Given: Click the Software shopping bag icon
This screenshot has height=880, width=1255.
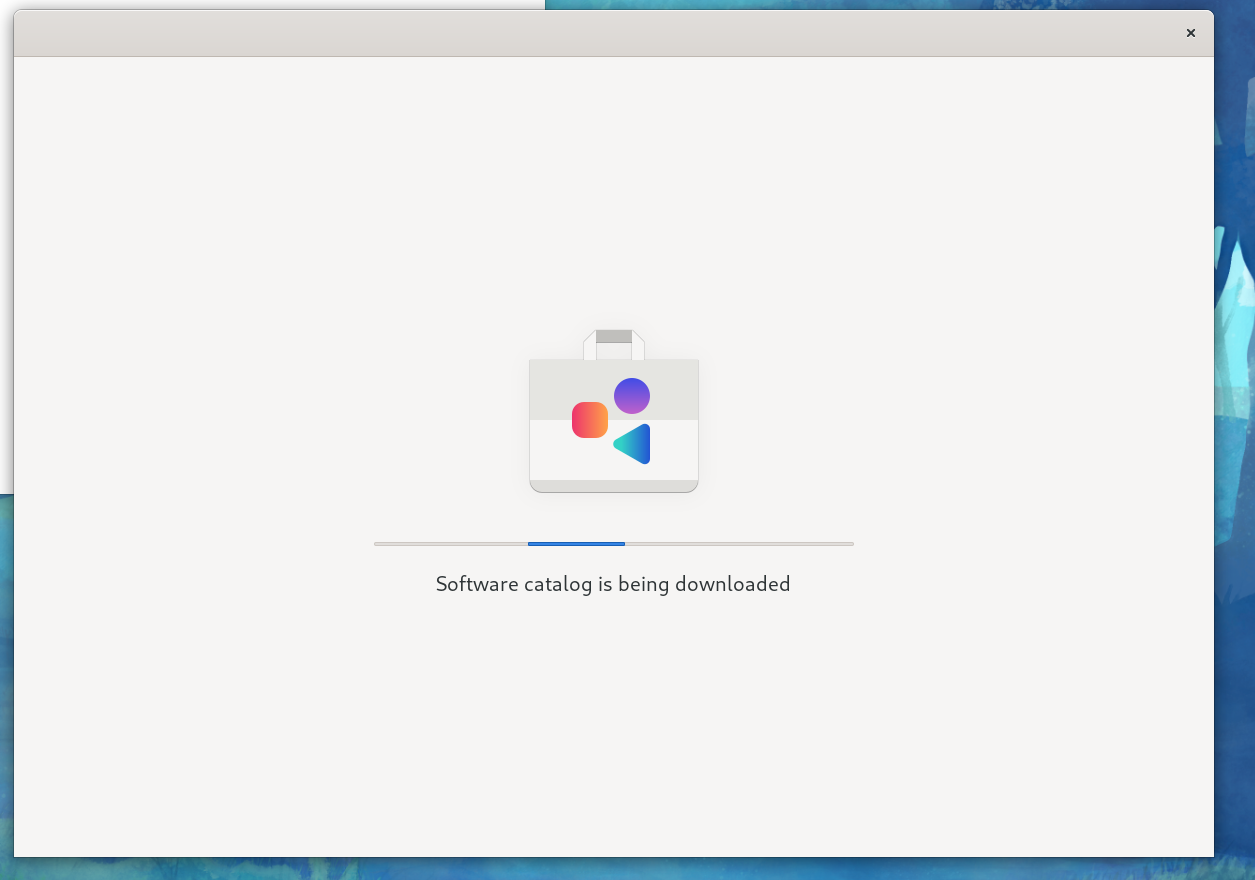Looking at the screenshot, I should (614, 411).
